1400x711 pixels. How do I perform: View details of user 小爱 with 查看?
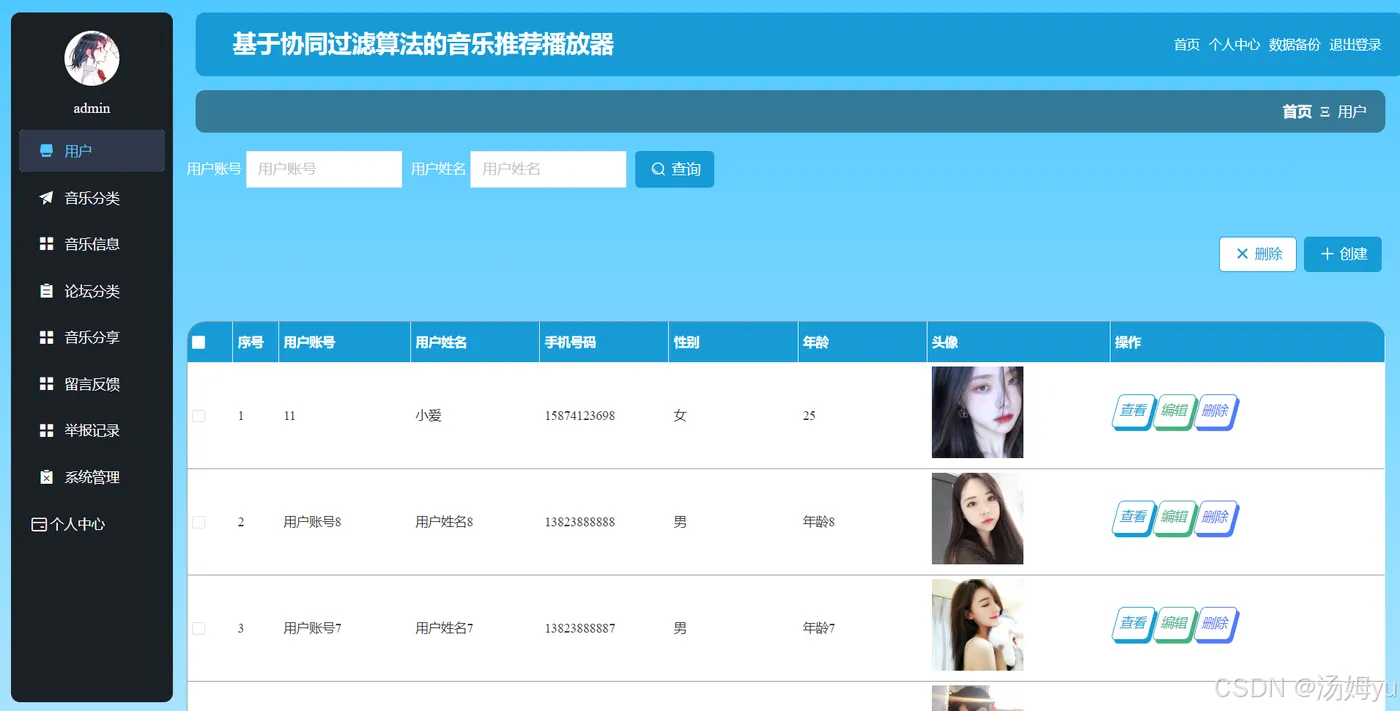1132,411
